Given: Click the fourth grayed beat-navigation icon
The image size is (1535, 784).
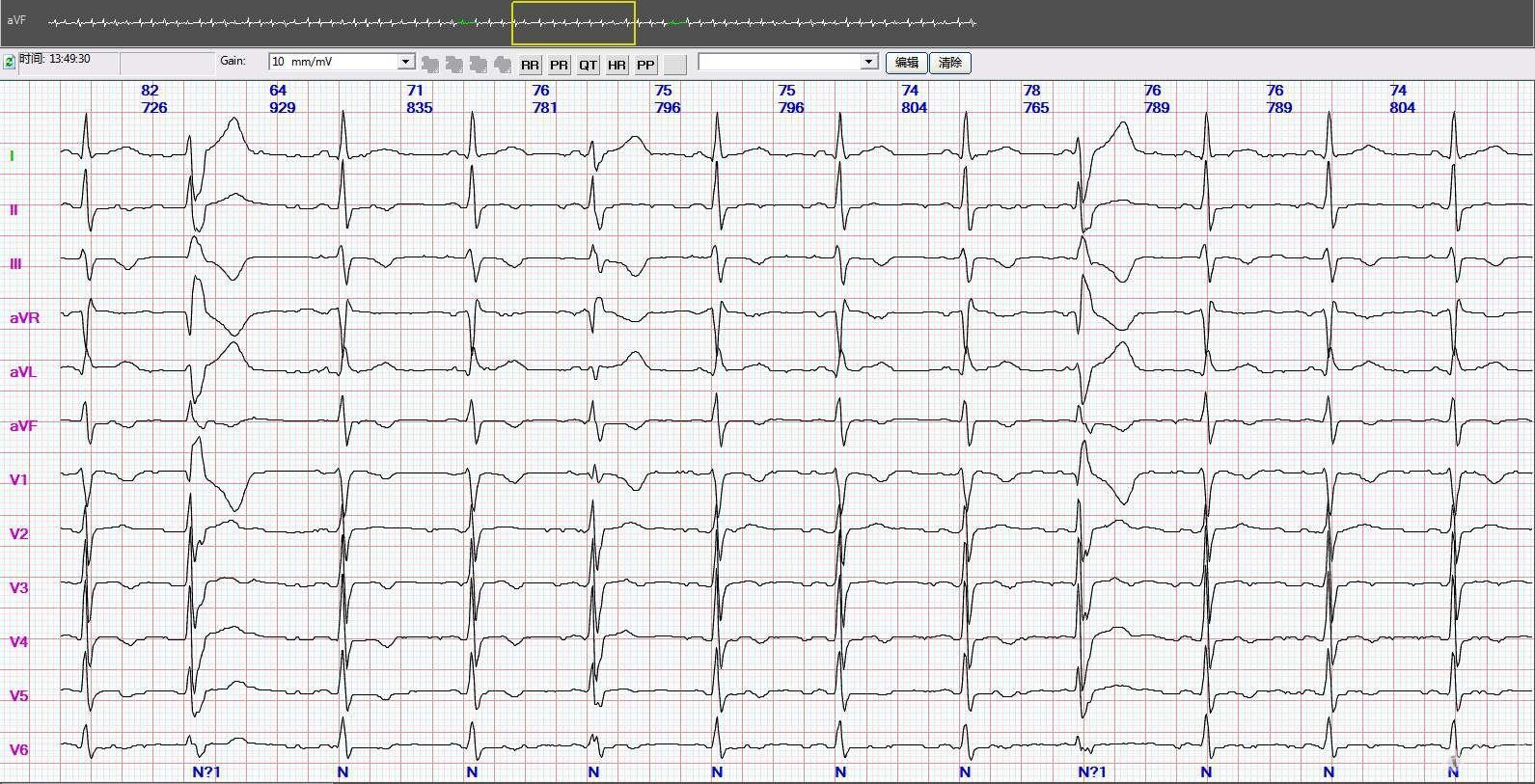Looking at the screenshot, I should 502,65.
